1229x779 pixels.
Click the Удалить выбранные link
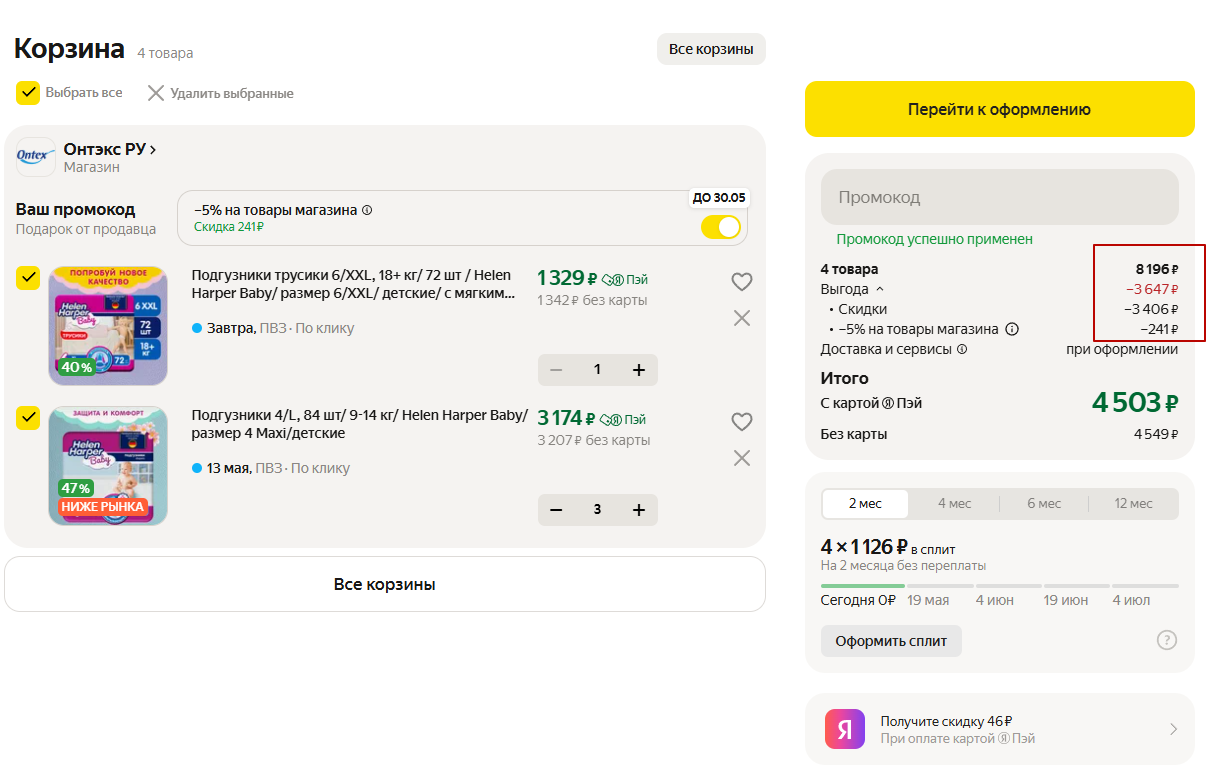[232, 93]
